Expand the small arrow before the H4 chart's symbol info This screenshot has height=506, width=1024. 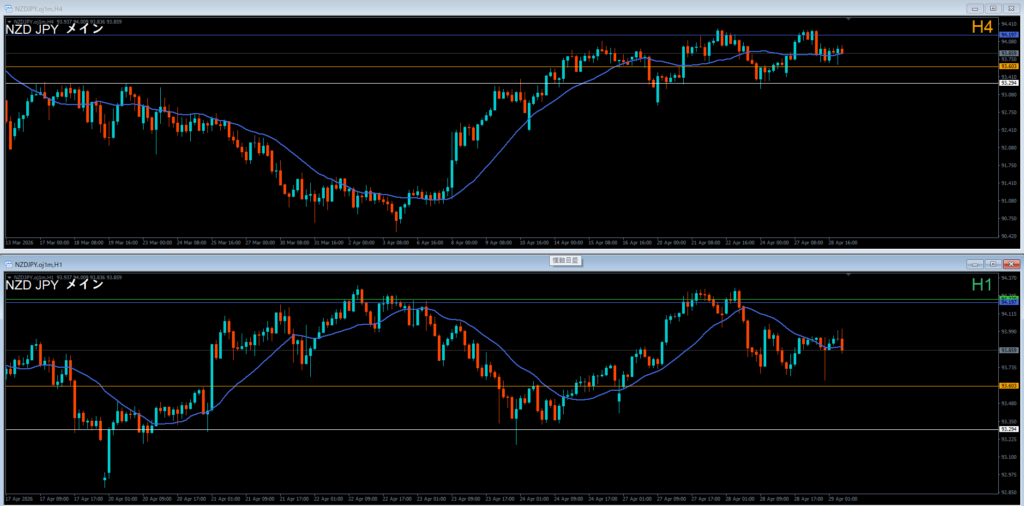pos(7,19)
